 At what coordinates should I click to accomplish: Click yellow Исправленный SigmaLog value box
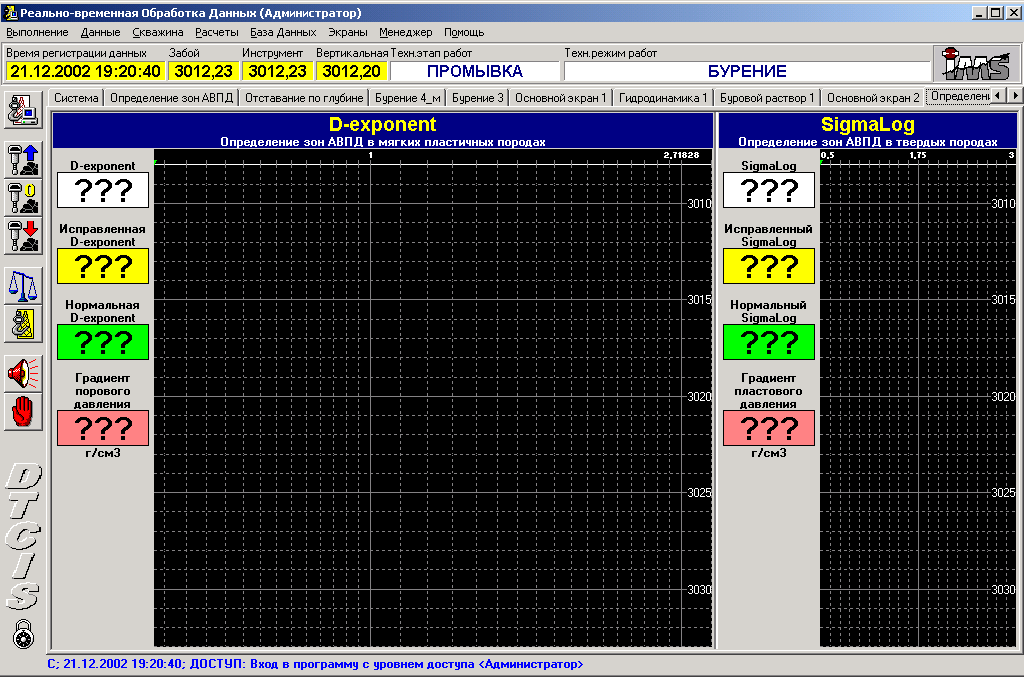pos(769,266)
